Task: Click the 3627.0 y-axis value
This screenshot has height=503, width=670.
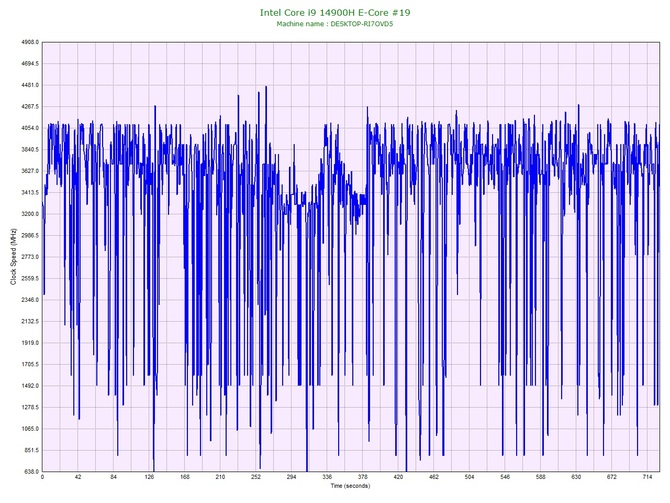Action: [x=30, y=171]
